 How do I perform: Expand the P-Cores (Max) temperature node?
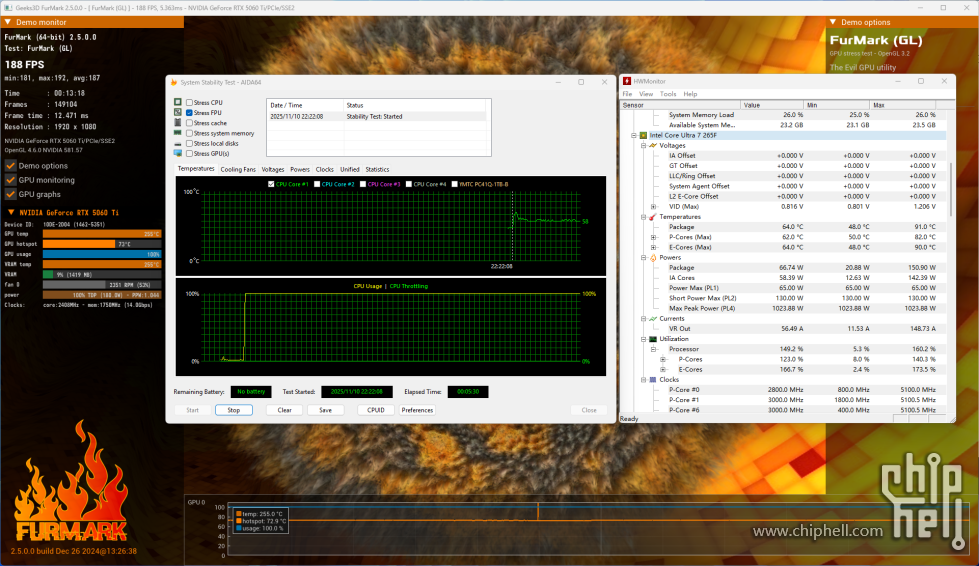(653, 237)
